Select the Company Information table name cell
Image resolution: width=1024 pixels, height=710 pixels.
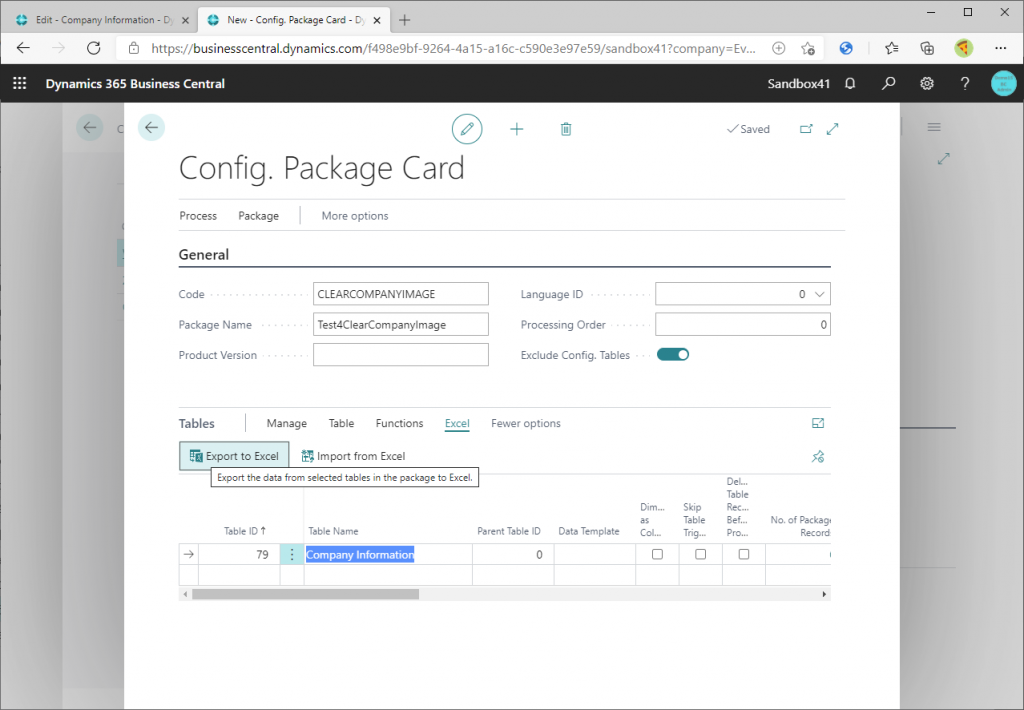388,555
